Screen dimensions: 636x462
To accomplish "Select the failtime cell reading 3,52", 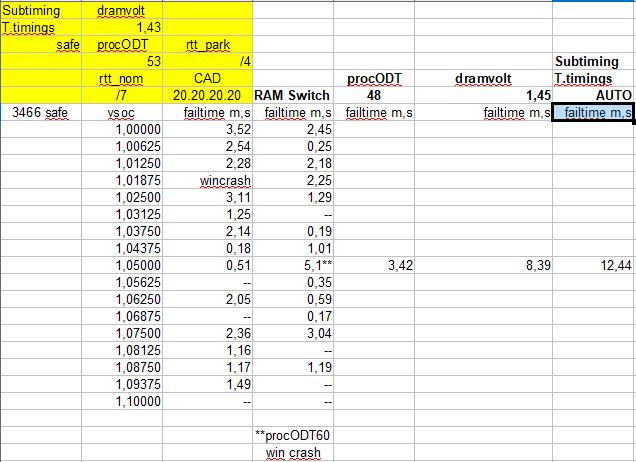I will (208, 129).
